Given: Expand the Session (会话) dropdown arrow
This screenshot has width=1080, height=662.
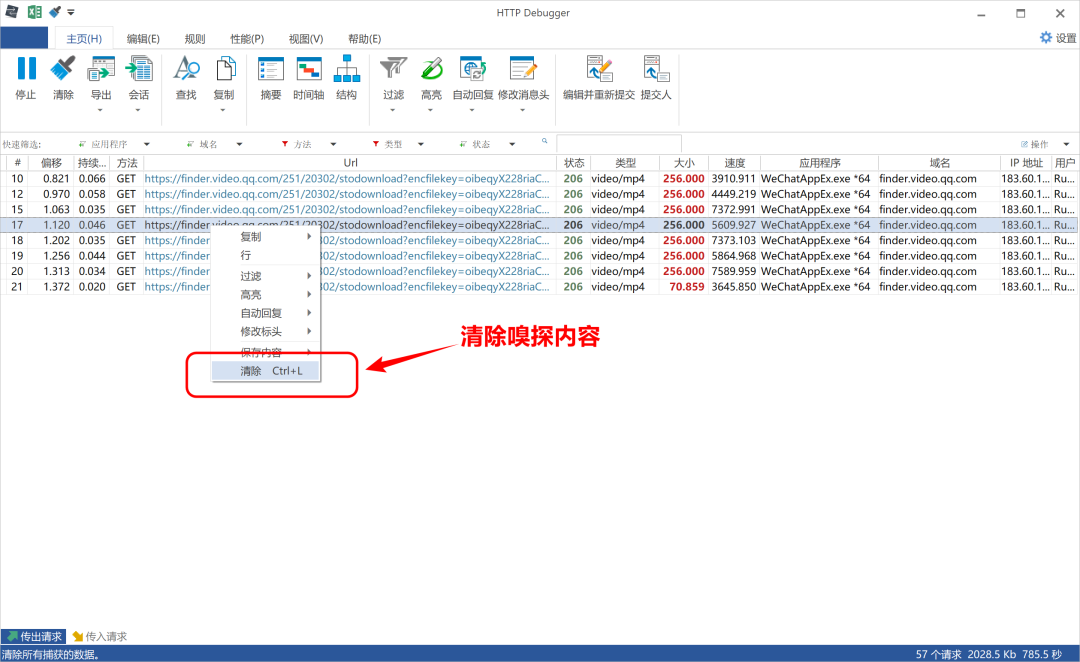Looking at the screenshot, I should [x=138, y=110].
